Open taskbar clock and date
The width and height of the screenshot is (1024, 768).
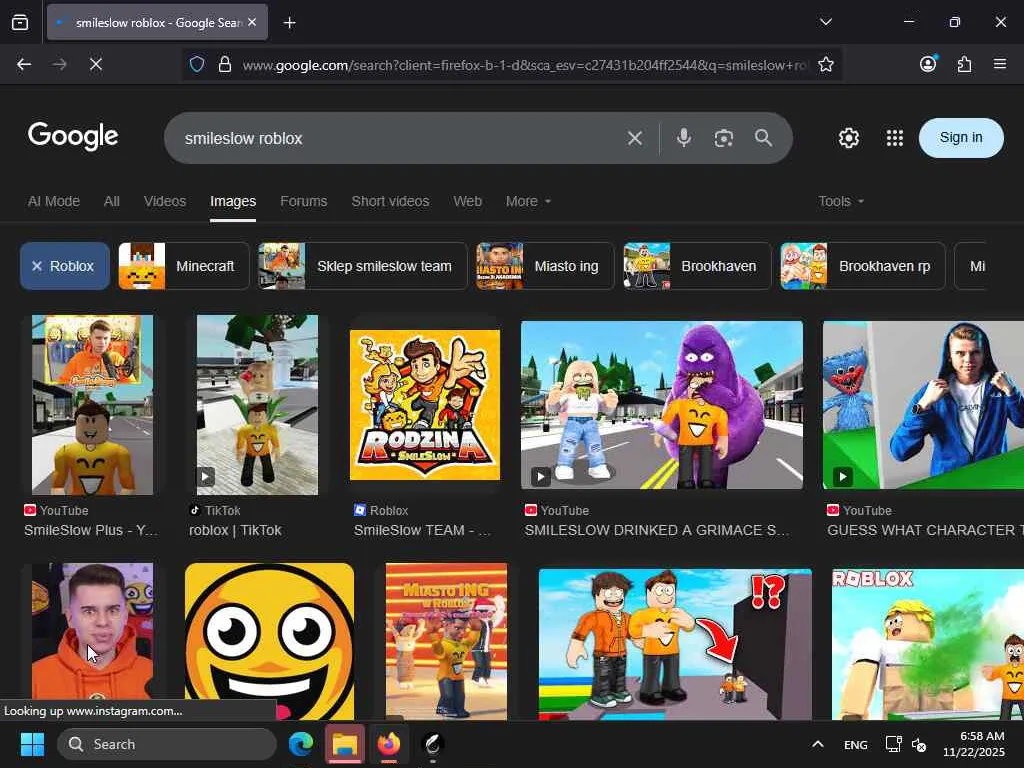(x=974, y=744)
